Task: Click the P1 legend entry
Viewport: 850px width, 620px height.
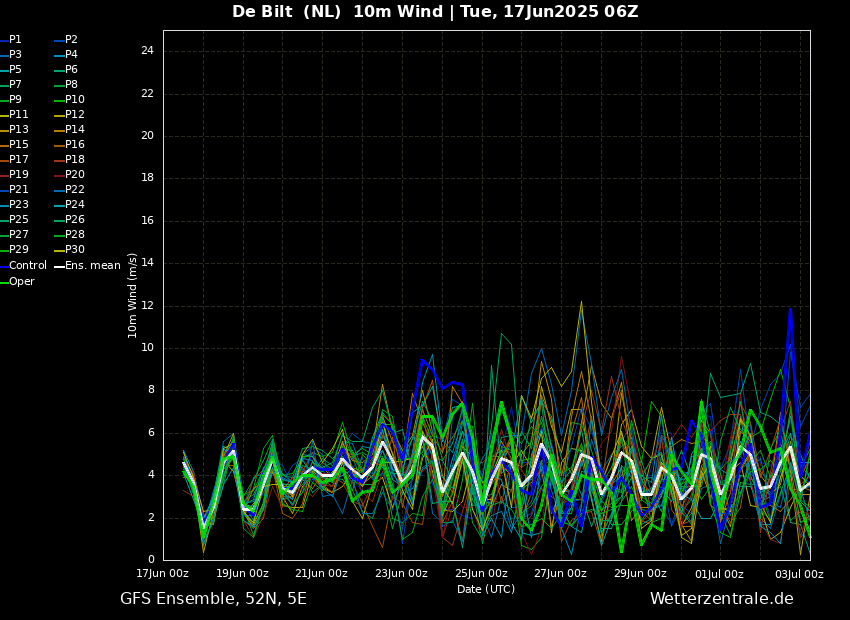Action: (x=15, y=40)
